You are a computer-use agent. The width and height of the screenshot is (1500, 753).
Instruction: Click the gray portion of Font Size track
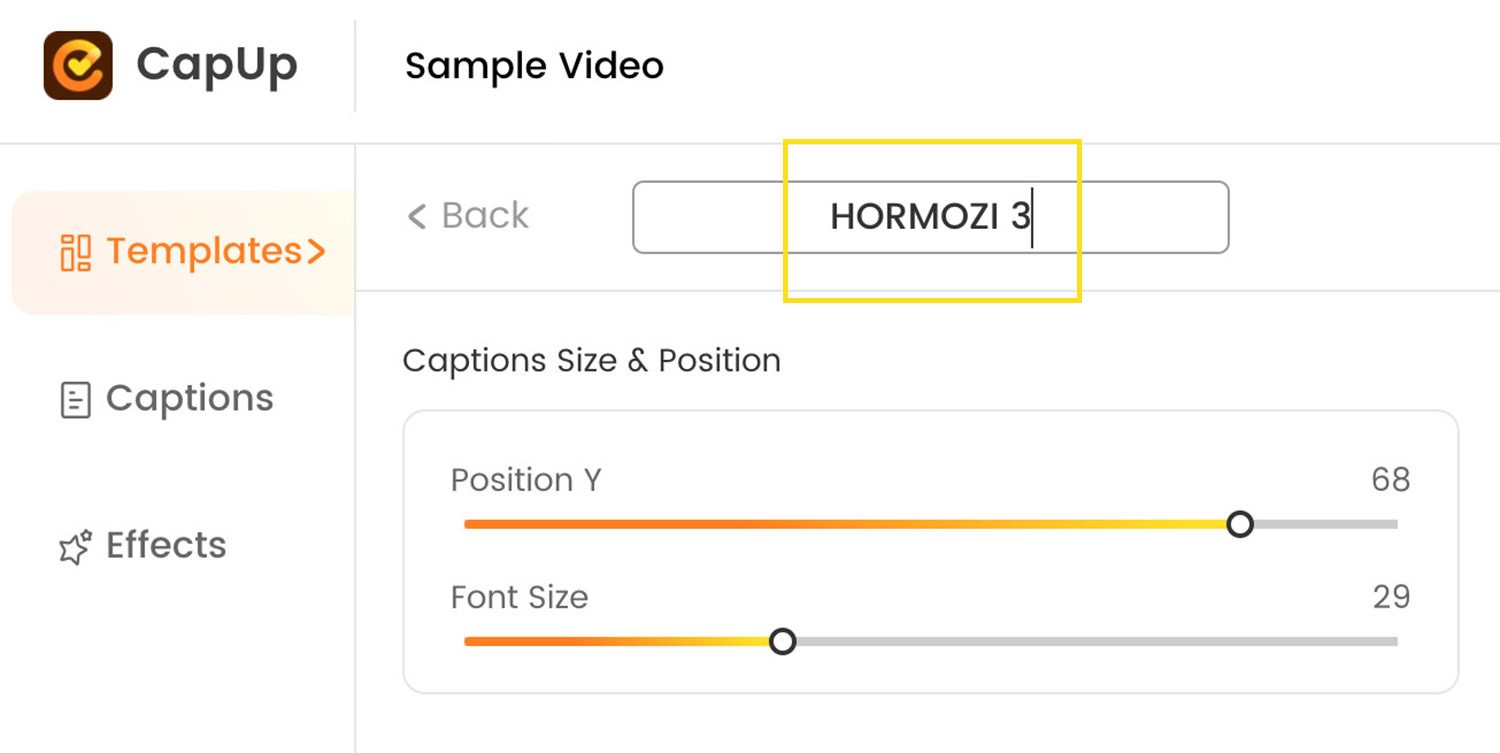point(1097,641)
